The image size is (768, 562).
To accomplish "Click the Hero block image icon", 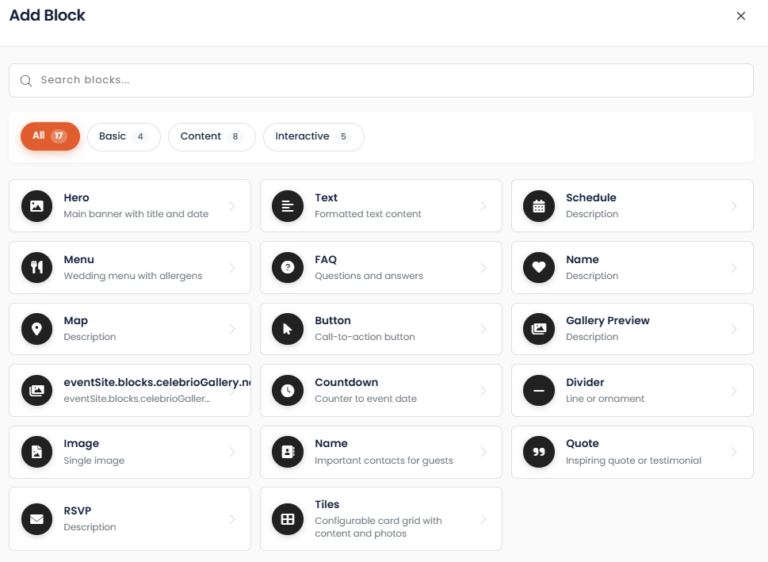I will point(37,206).
